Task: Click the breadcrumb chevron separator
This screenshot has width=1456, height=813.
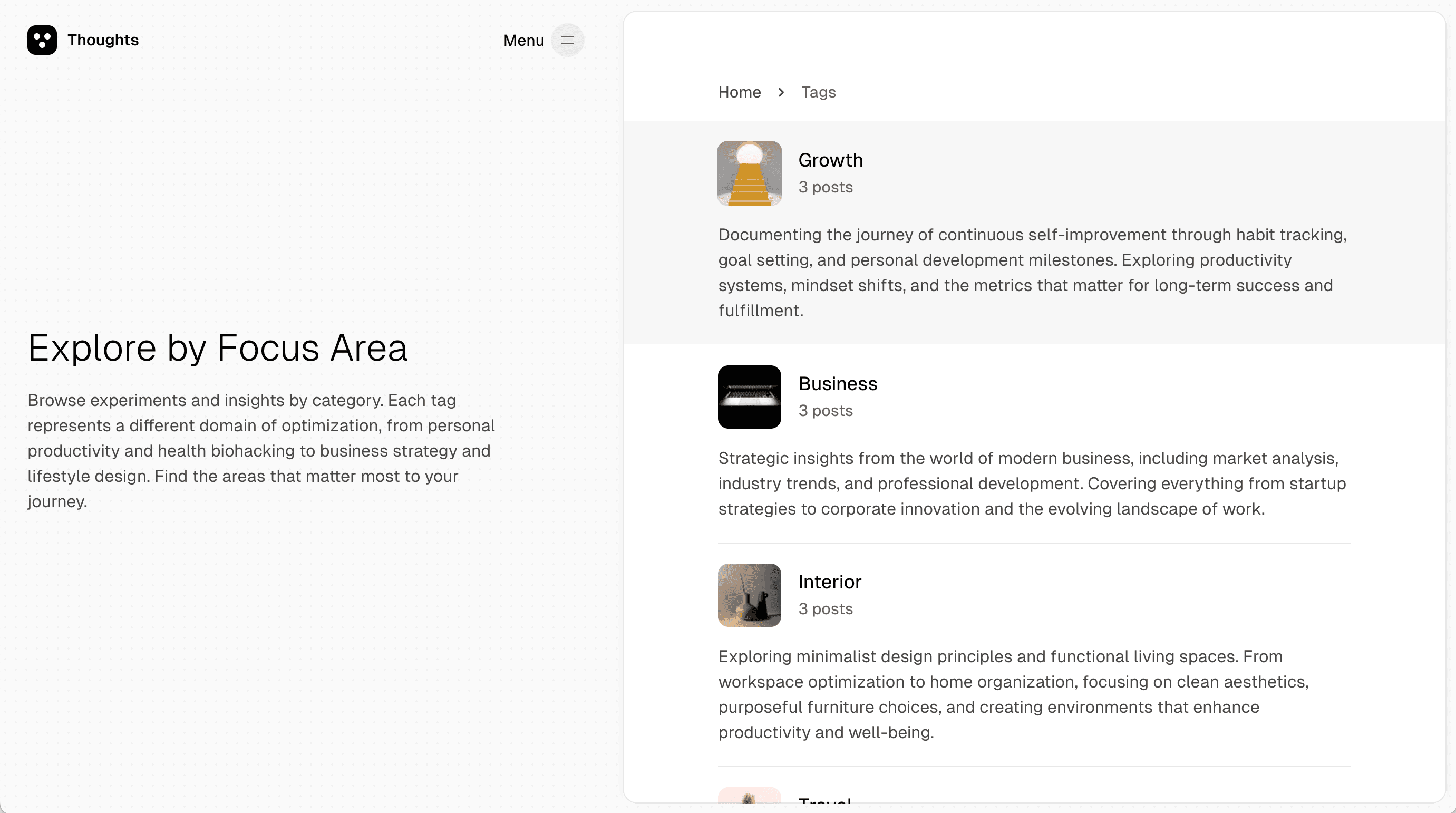Action: click(781, 92)
